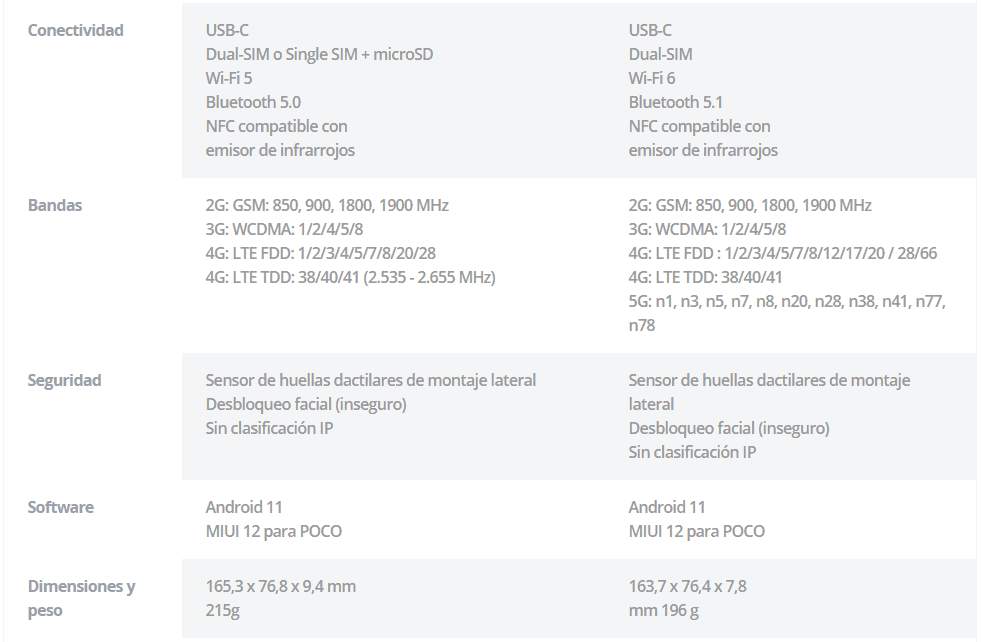Click LTE TDD 2.535 - 2.655 MHz line
Image resolution: width=981 pixels, height=642 pixels.
coord(350,277)
